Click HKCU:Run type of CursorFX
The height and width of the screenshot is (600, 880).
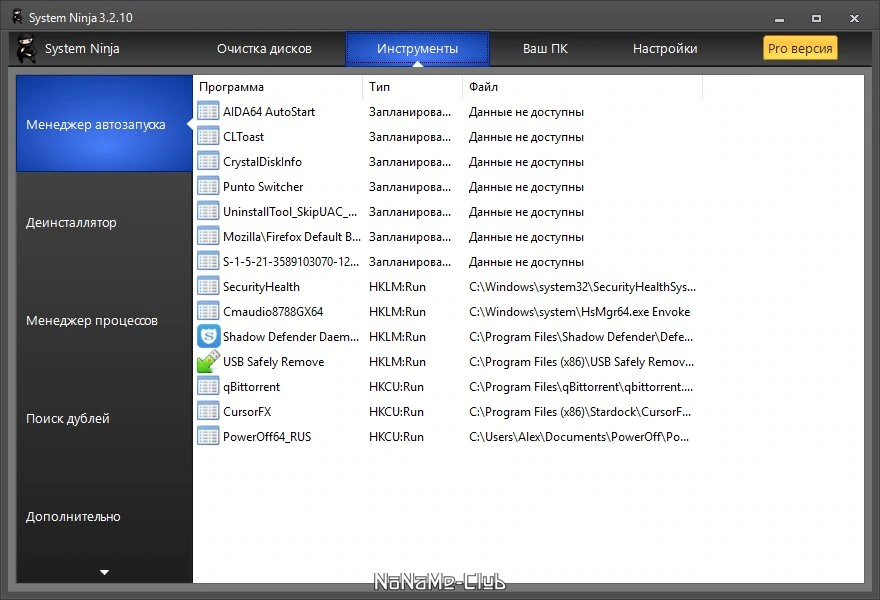click(396, 412)
